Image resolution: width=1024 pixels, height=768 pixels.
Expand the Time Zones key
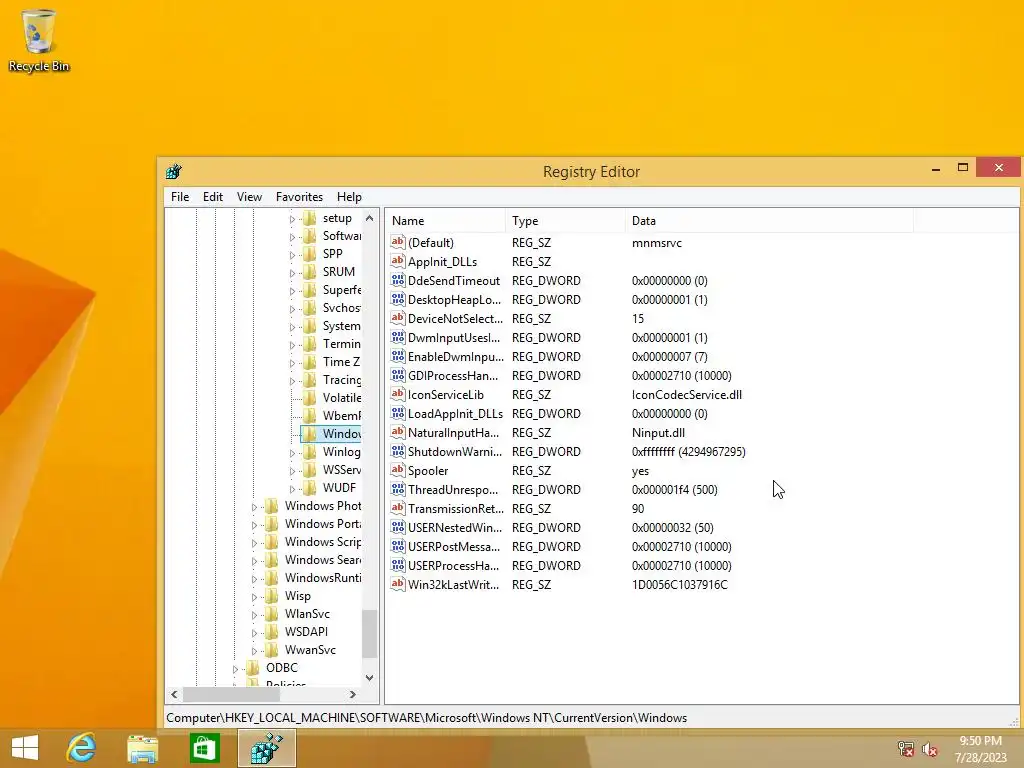(293, 362)
